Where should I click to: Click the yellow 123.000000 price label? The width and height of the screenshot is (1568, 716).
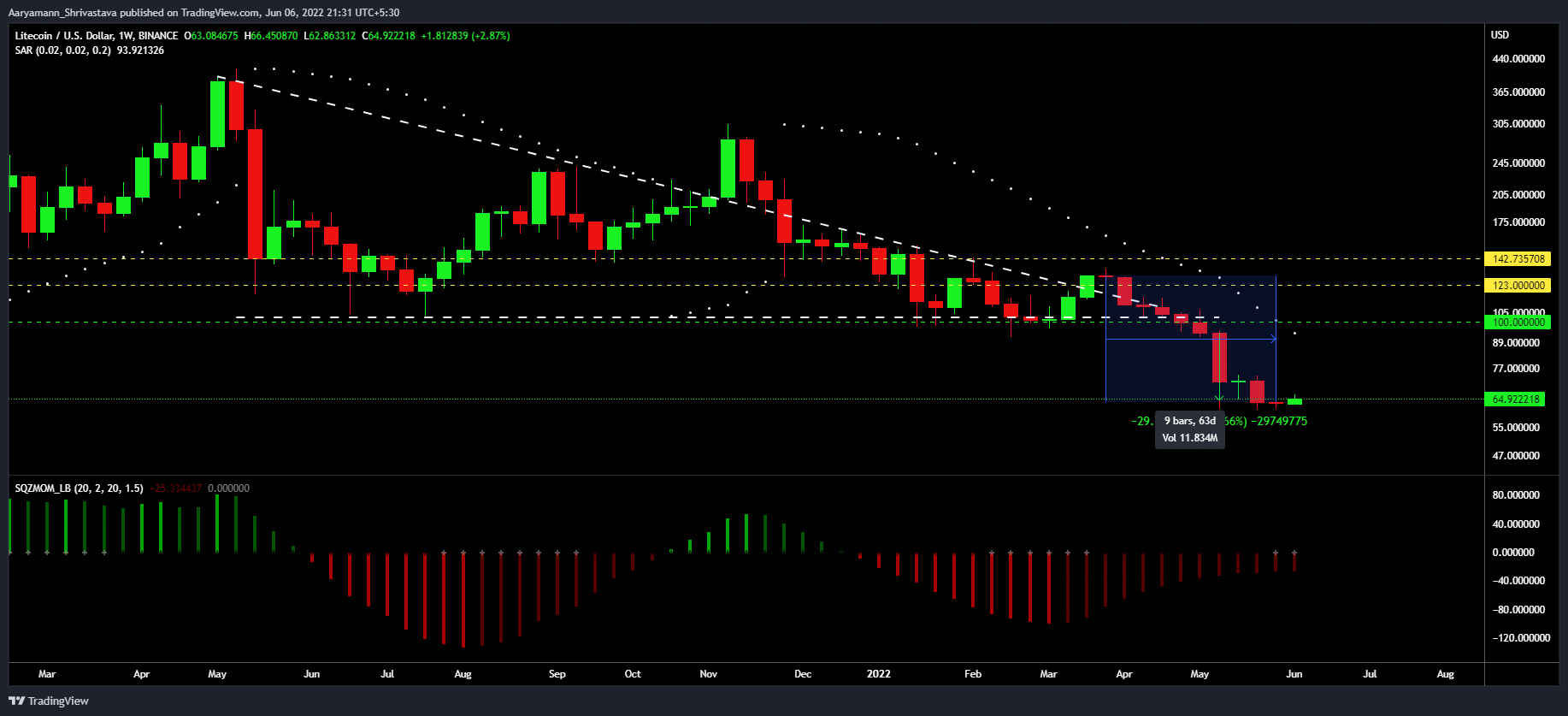1518,286
